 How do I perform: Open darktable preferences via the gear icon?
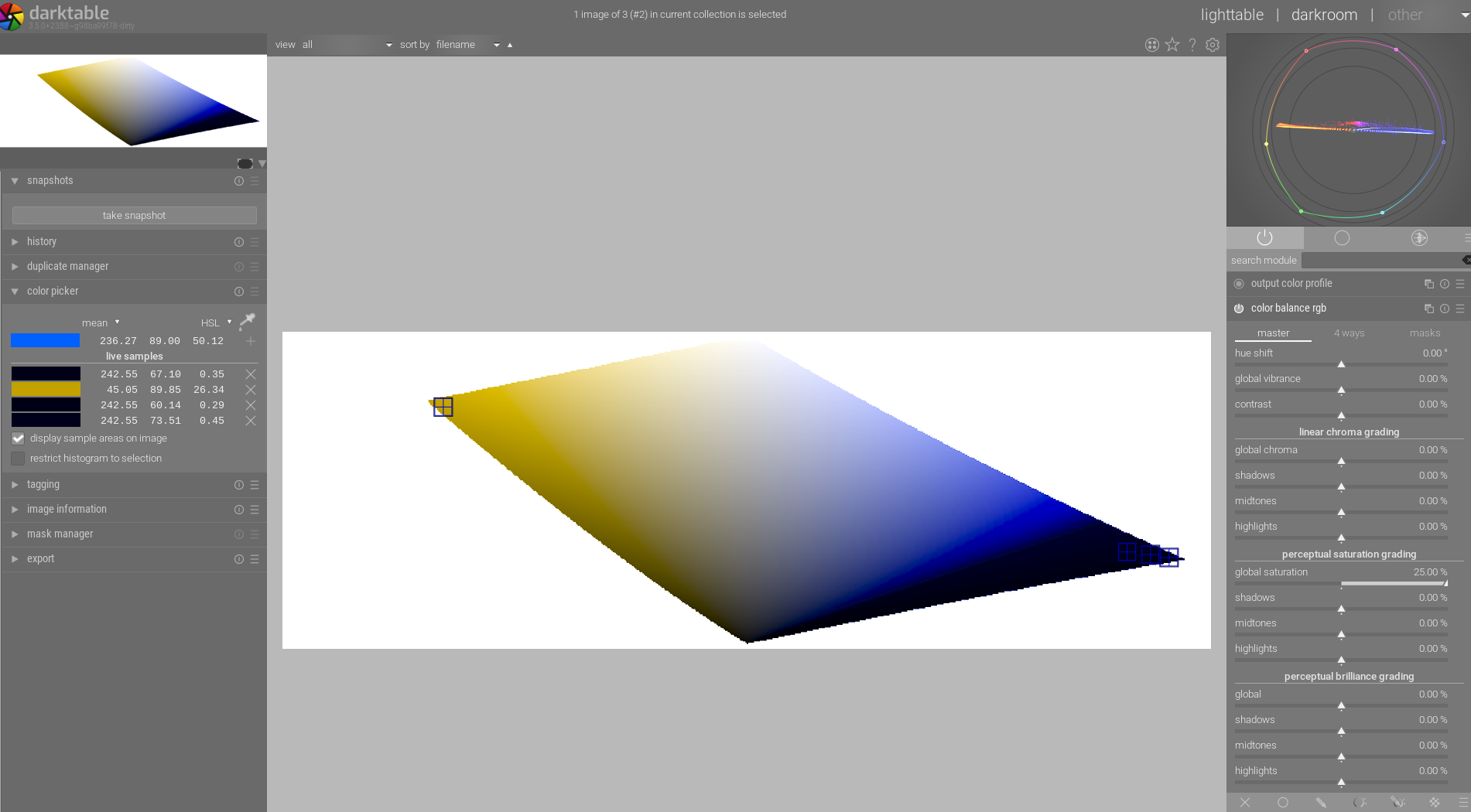coord(1212,45)
